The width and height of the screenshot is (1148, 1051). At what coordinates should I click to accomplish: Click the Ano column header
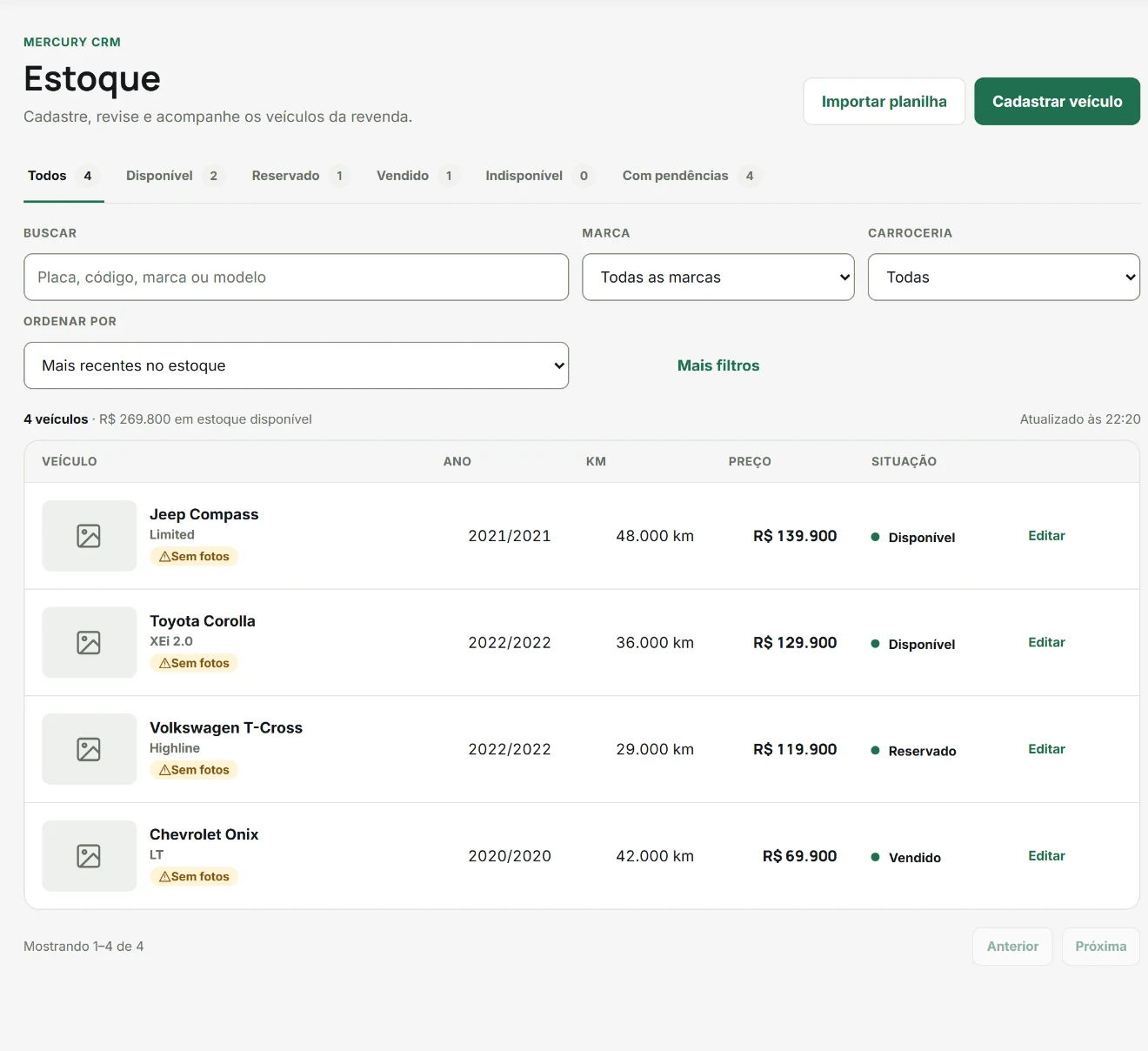click(457, 462)
